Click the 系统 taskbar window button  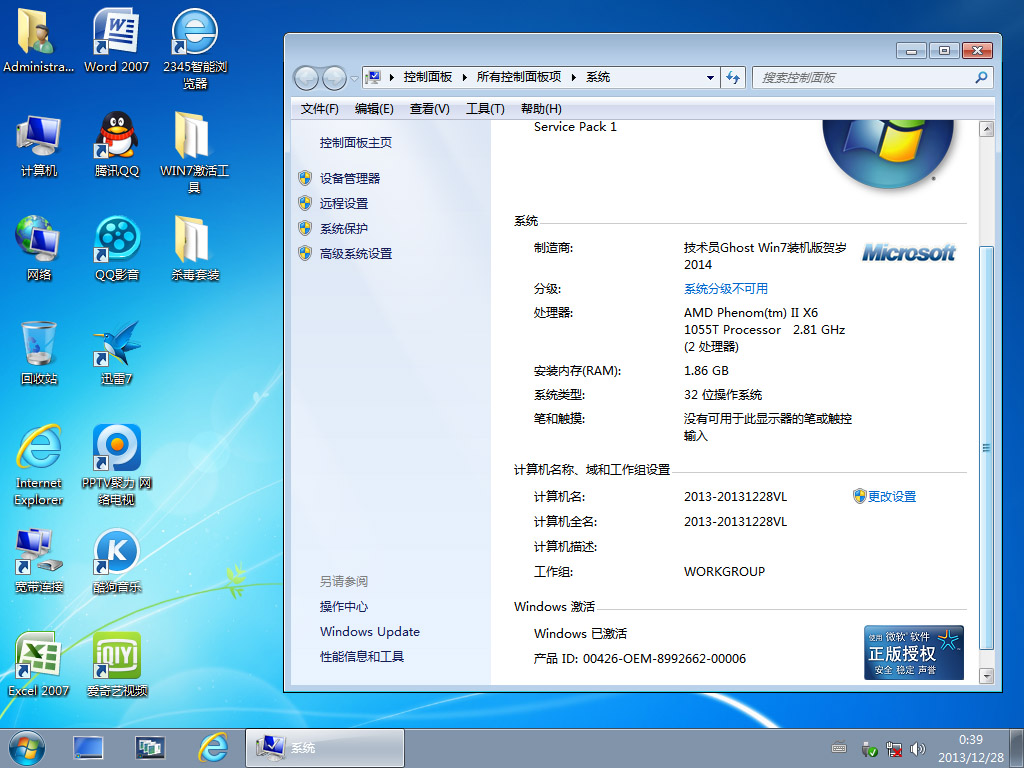[x=325, y=748]
